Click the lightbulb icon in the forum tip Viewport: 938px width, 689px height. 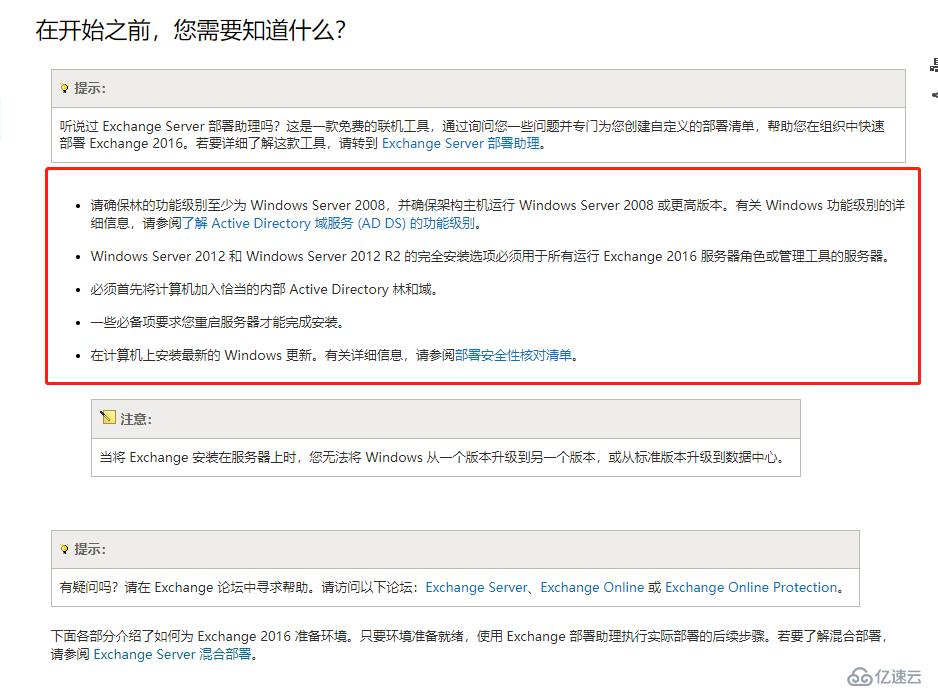[x=65, y=549]
